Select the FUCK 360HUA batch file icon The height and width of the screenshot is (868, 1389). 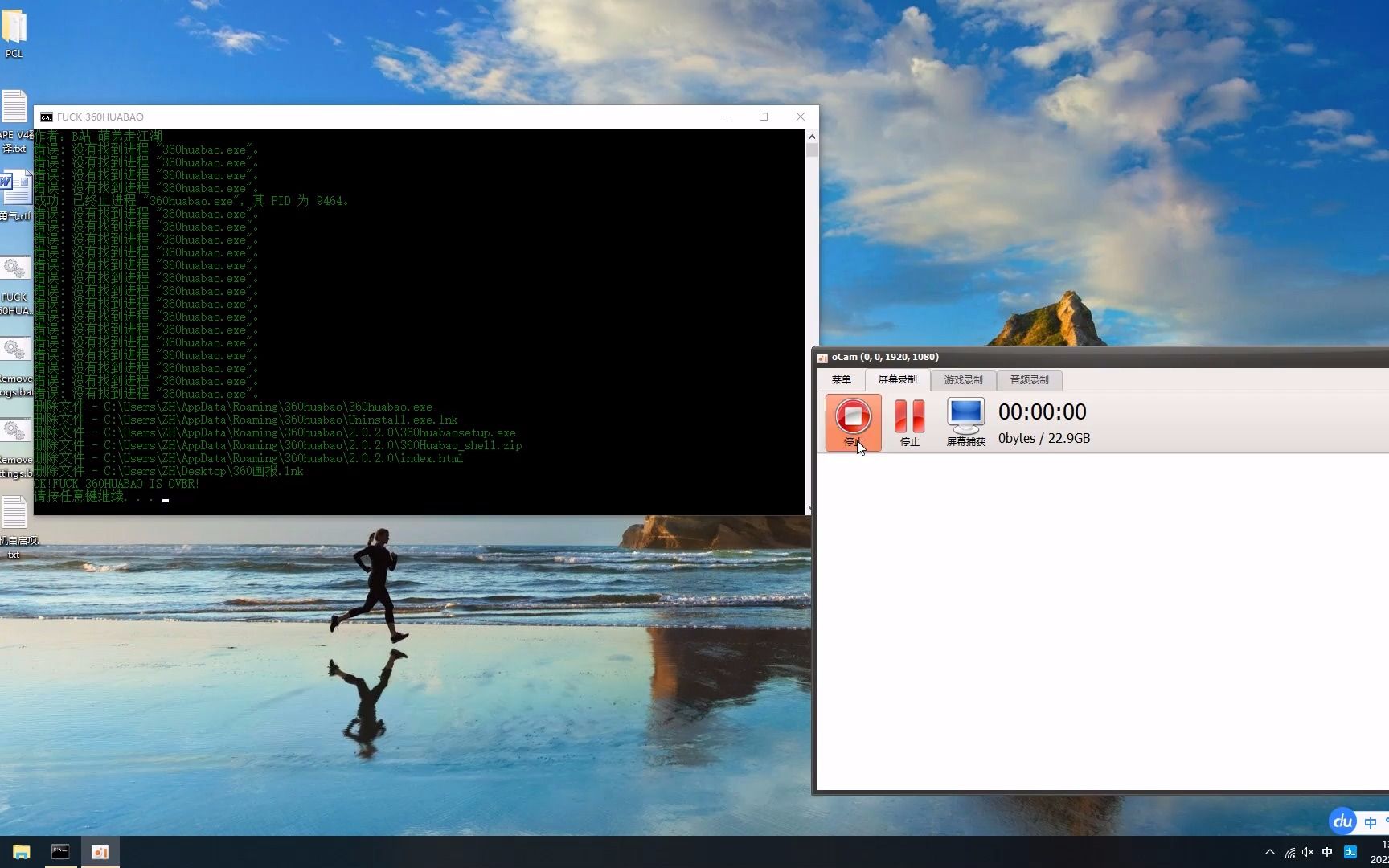click(x=14, y=287)
